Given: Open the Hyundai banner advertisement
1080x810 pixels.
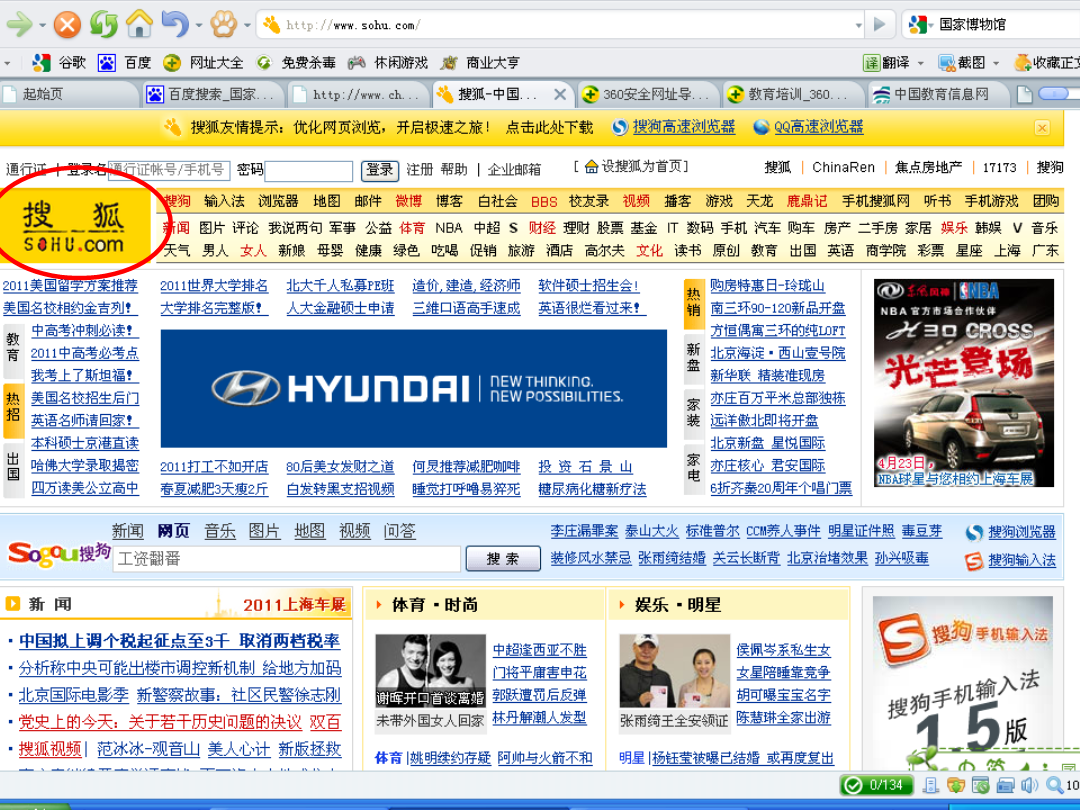Looking at the screenshot, I should click(413, 388).
